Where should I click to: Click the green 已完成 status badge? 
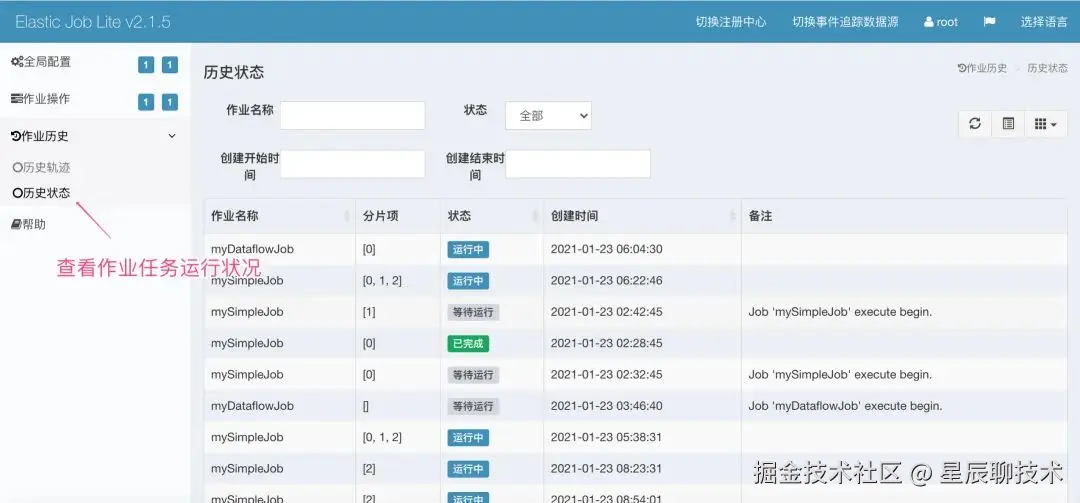(468, 343)
